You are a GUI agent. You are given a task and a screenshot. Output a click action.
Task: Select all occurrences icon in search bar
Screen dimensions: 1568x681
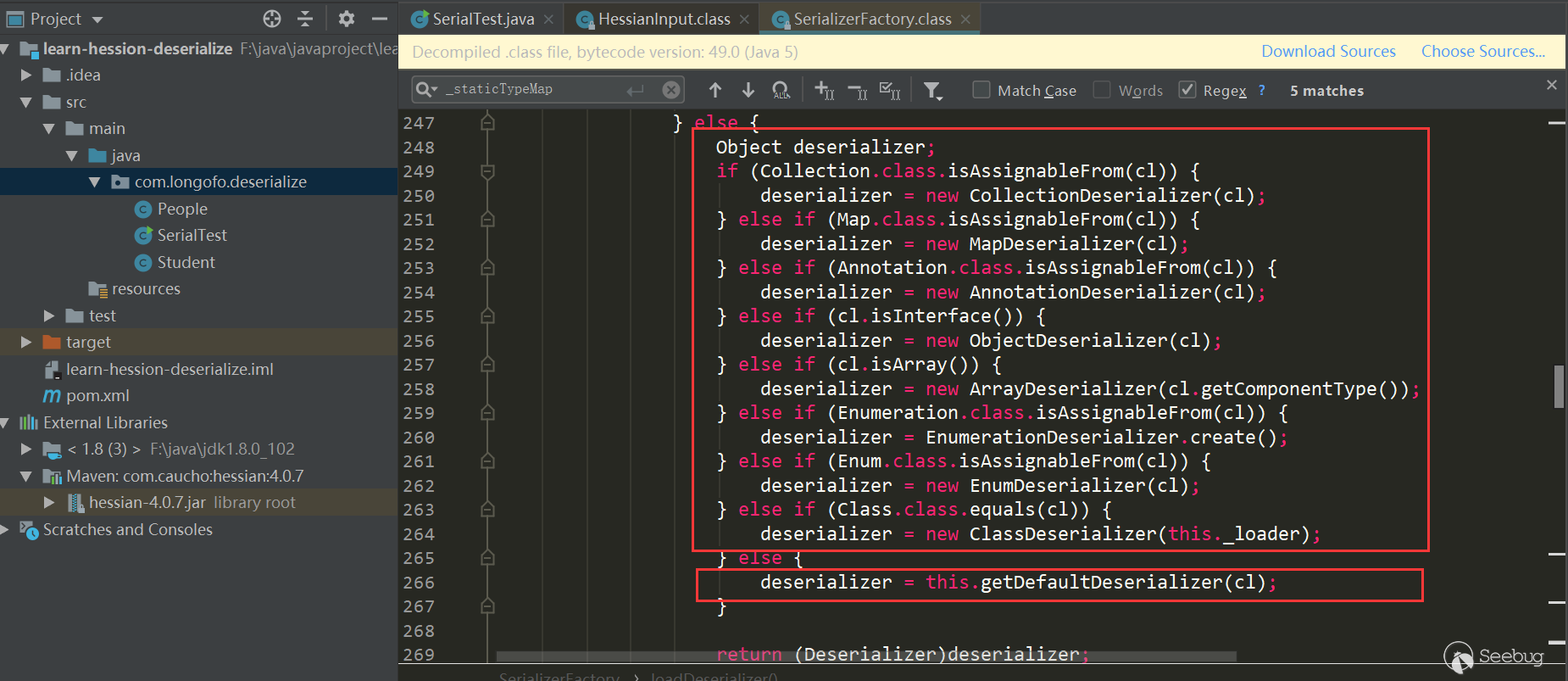[890, 90]
